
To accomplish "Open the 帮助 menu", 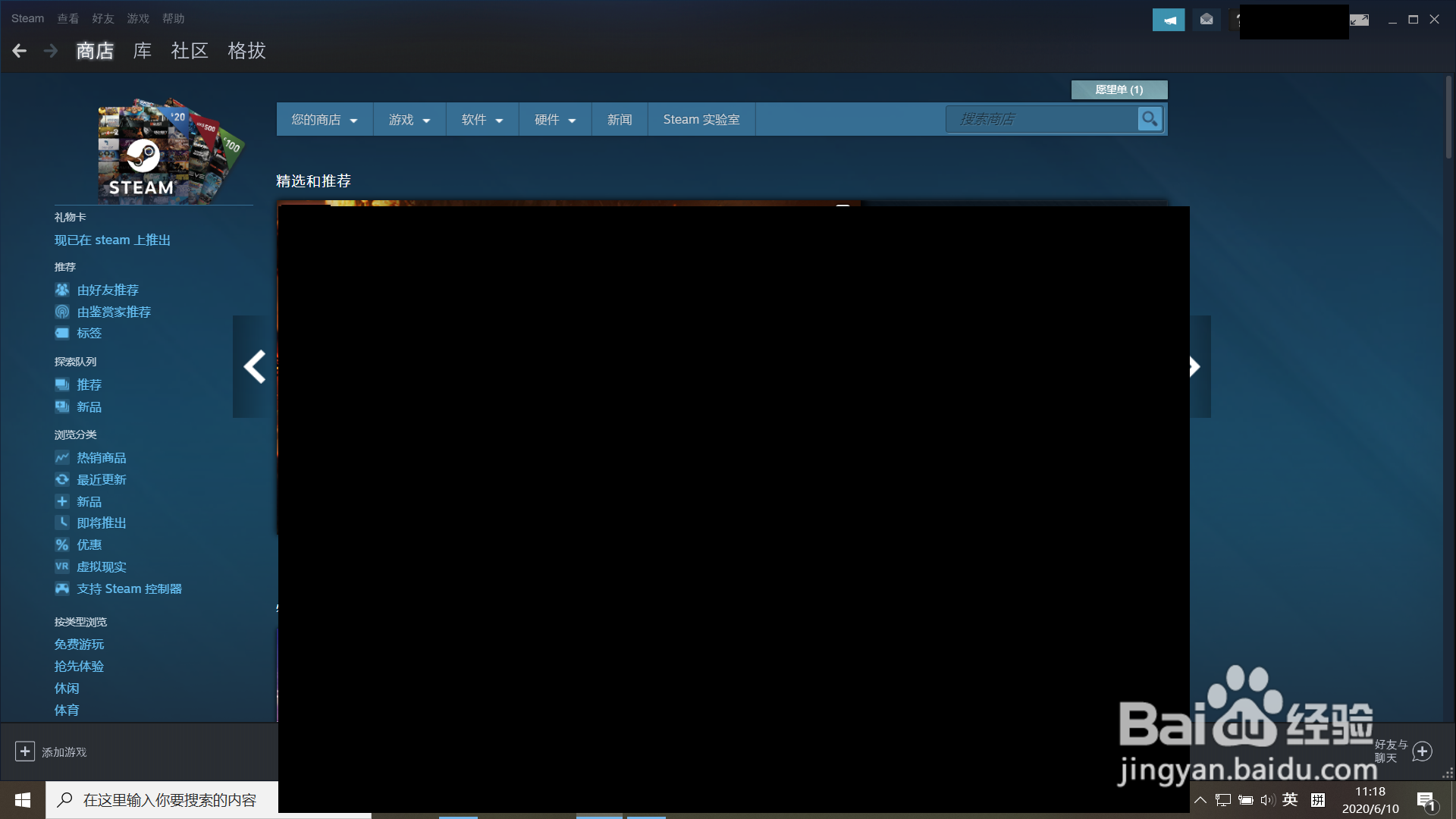I will [x=173, y=18].
